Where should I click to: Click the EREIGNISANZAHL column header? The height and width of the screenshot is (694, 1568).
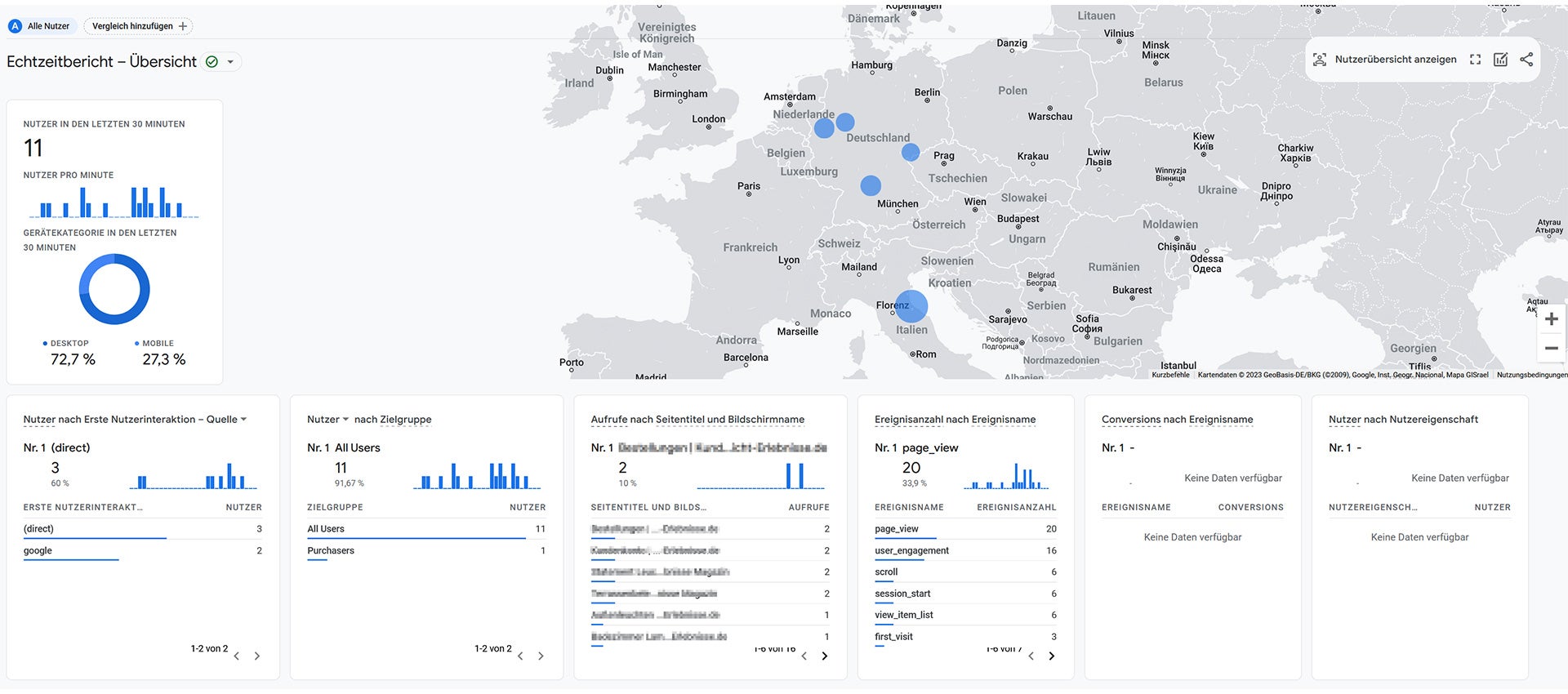tap(1017, 508)
